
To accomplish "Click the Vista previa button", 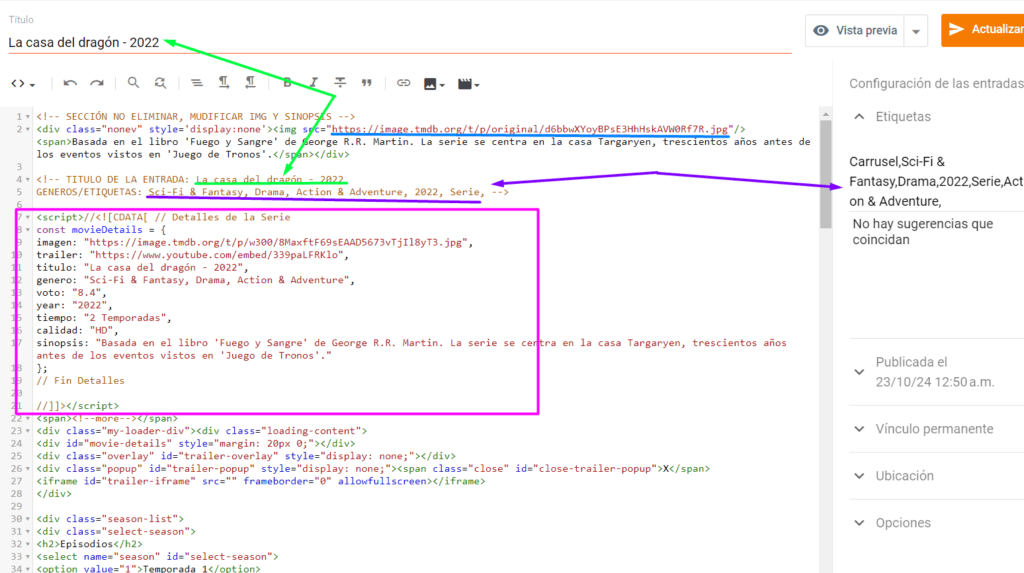I will [855, 31].
